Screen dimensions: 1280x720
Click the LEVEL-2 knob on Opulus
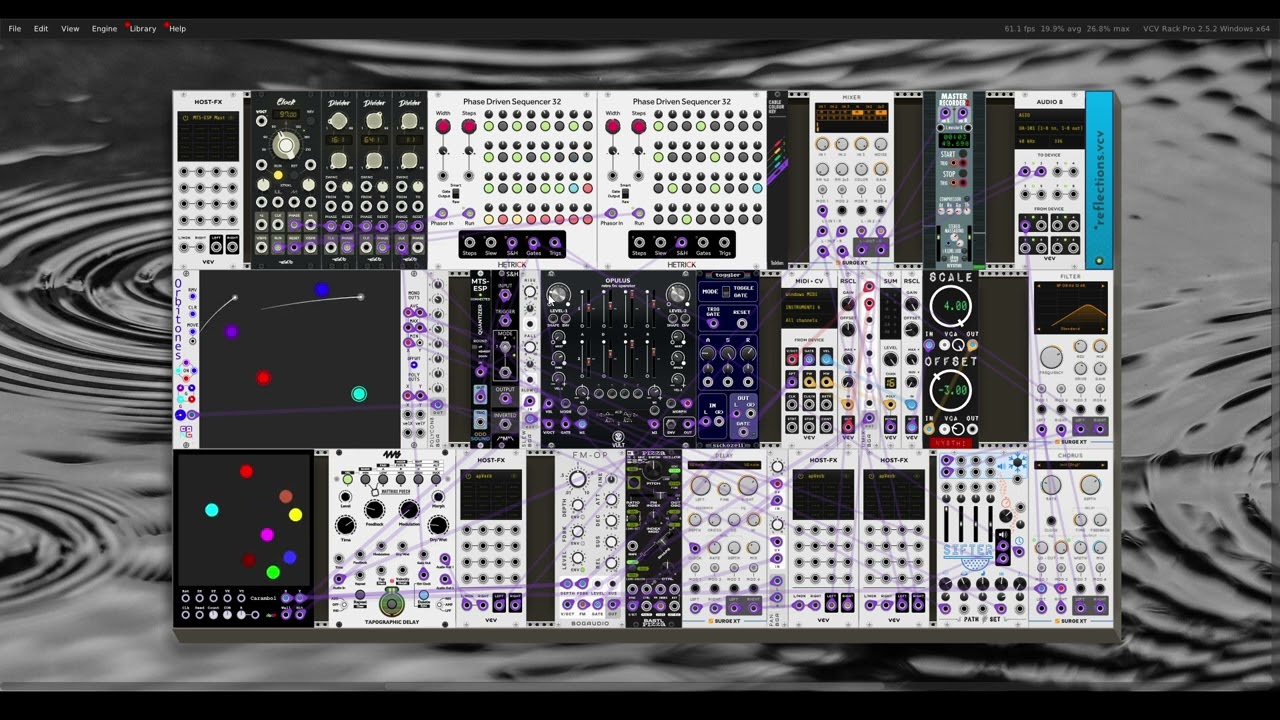[x=677, y=294]
